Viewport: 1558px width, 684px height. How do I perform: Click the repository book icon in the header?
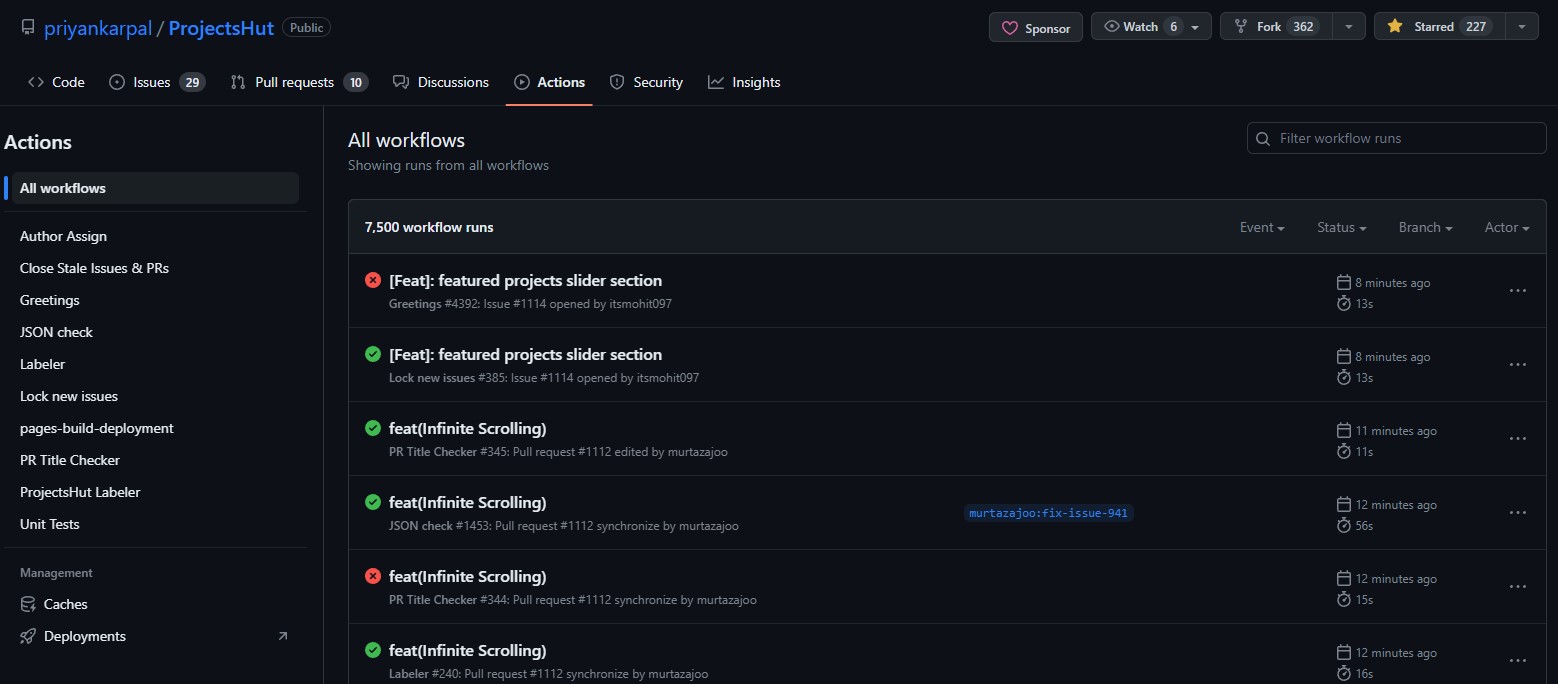coord(27,27)
